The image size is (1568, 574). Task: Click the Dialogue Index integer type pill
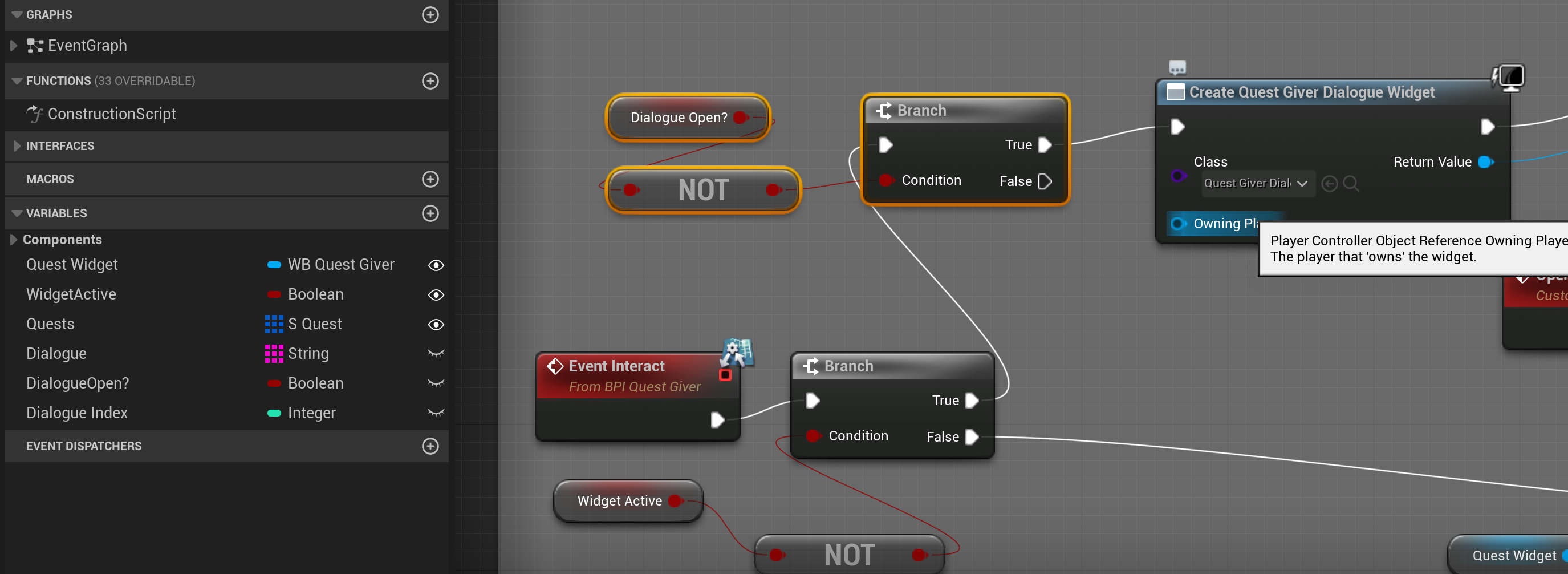[x=274, y=413]
